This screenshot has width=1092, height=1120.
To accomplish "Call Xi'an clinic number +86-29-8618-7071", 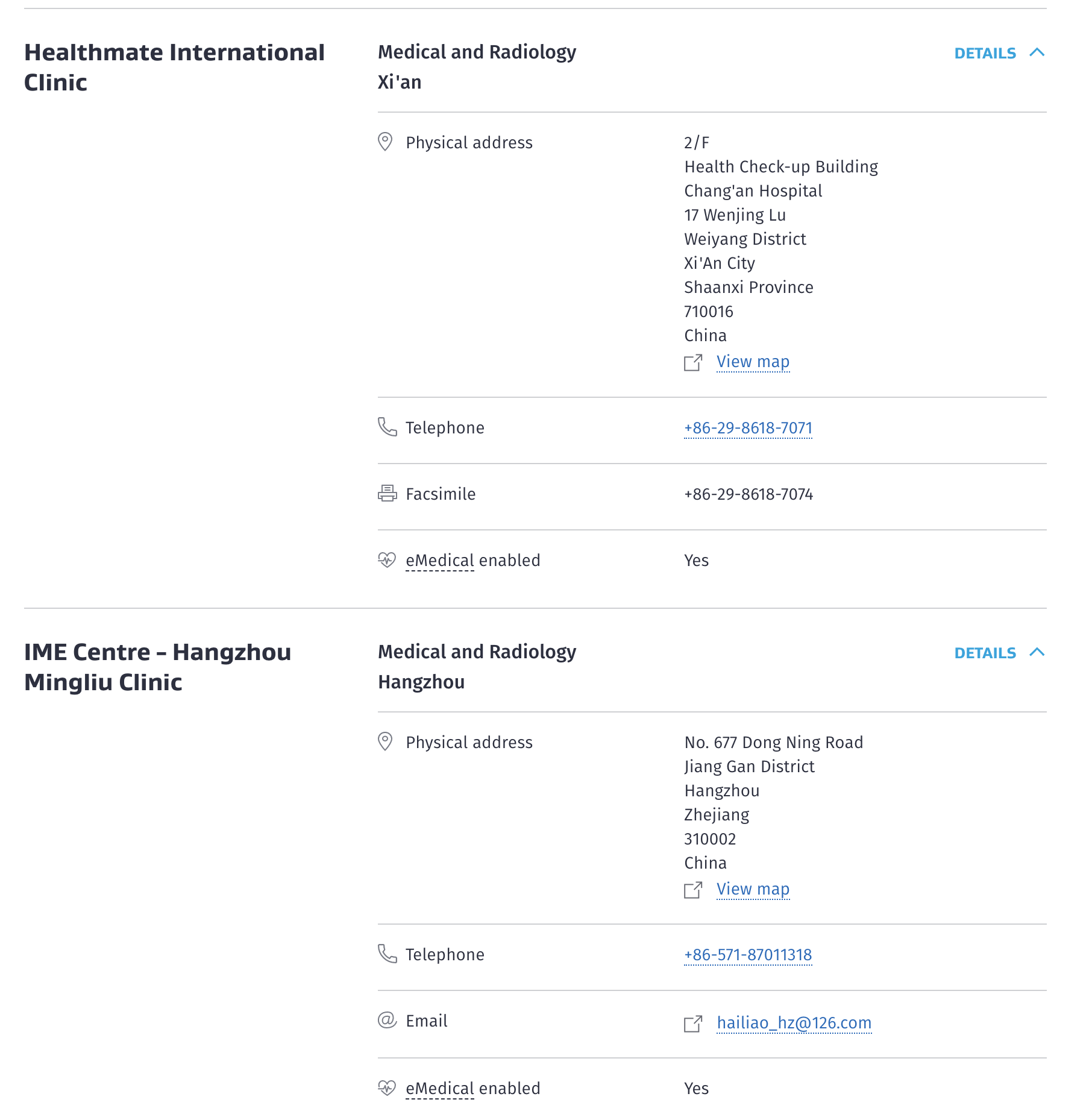I will [x=748, y=428].
